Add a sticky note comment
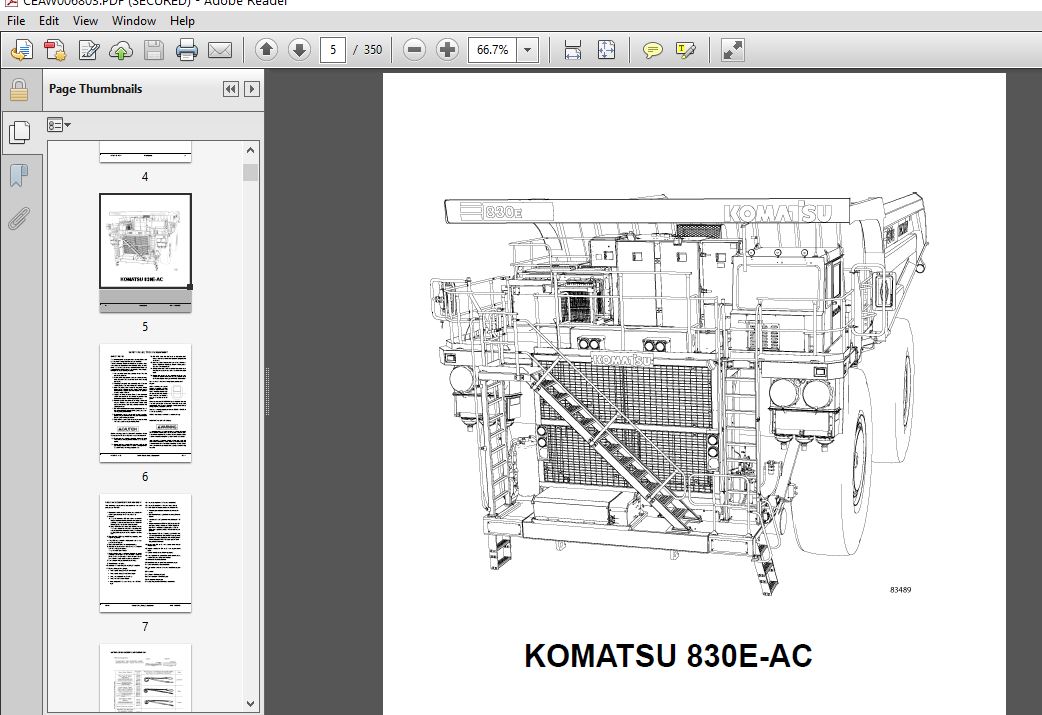Image resolution: width=1042 pixels, height=715 pixels. (652, 50)
